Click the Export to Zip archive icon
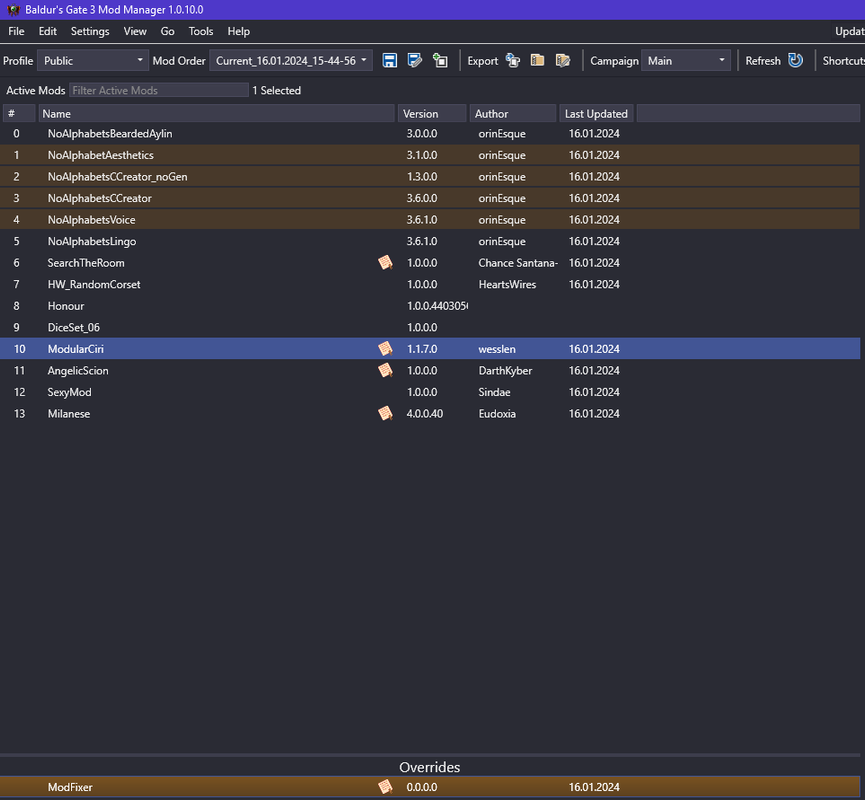 point(537,61)
